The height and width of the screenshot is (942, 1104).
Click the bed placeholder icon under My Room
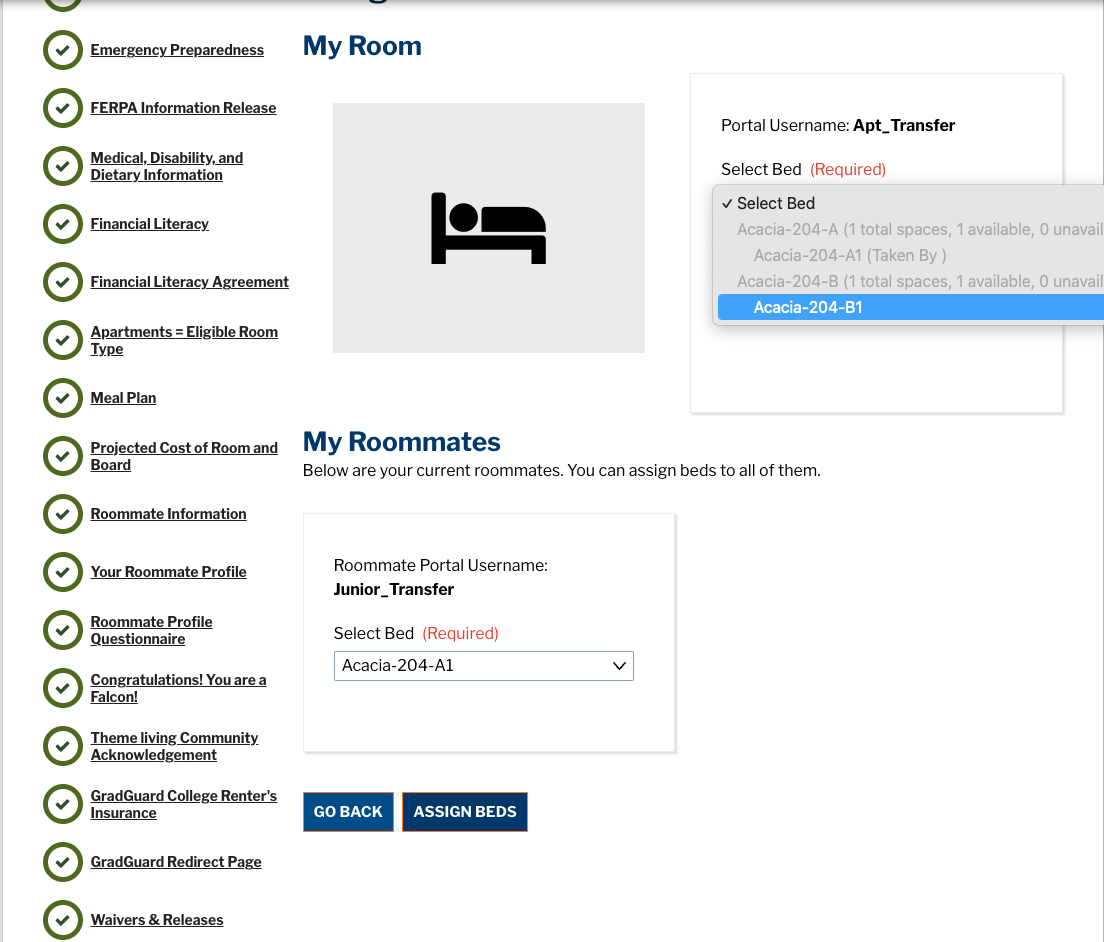pos(488,227)
